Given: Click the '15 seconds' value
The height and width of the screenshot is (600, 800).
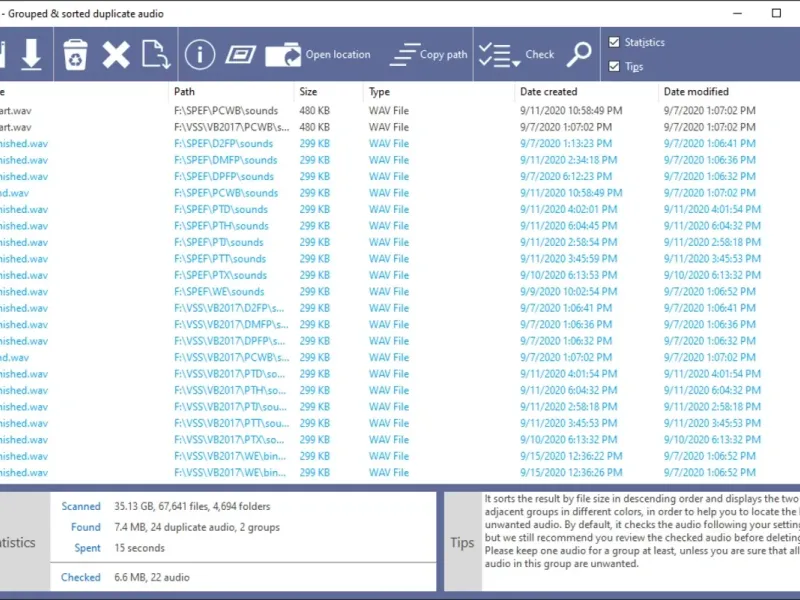Looking at the screenshot, I should pyautogui.click(x=139, y=548).
